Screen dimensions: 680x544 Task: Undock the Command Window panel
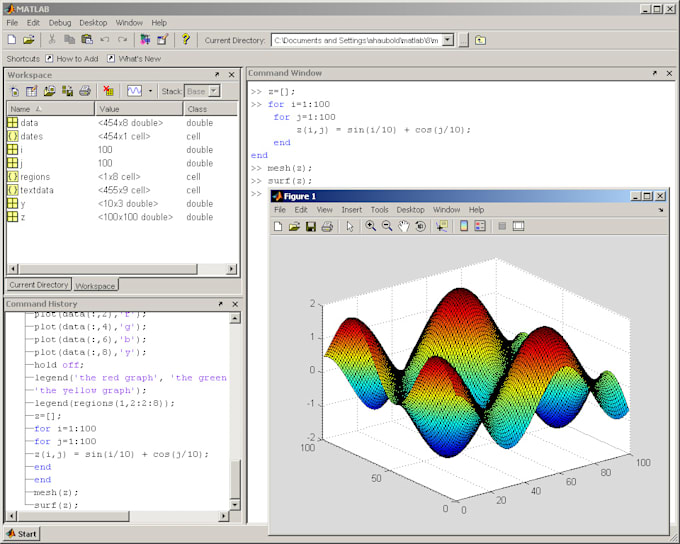point(655,73)
